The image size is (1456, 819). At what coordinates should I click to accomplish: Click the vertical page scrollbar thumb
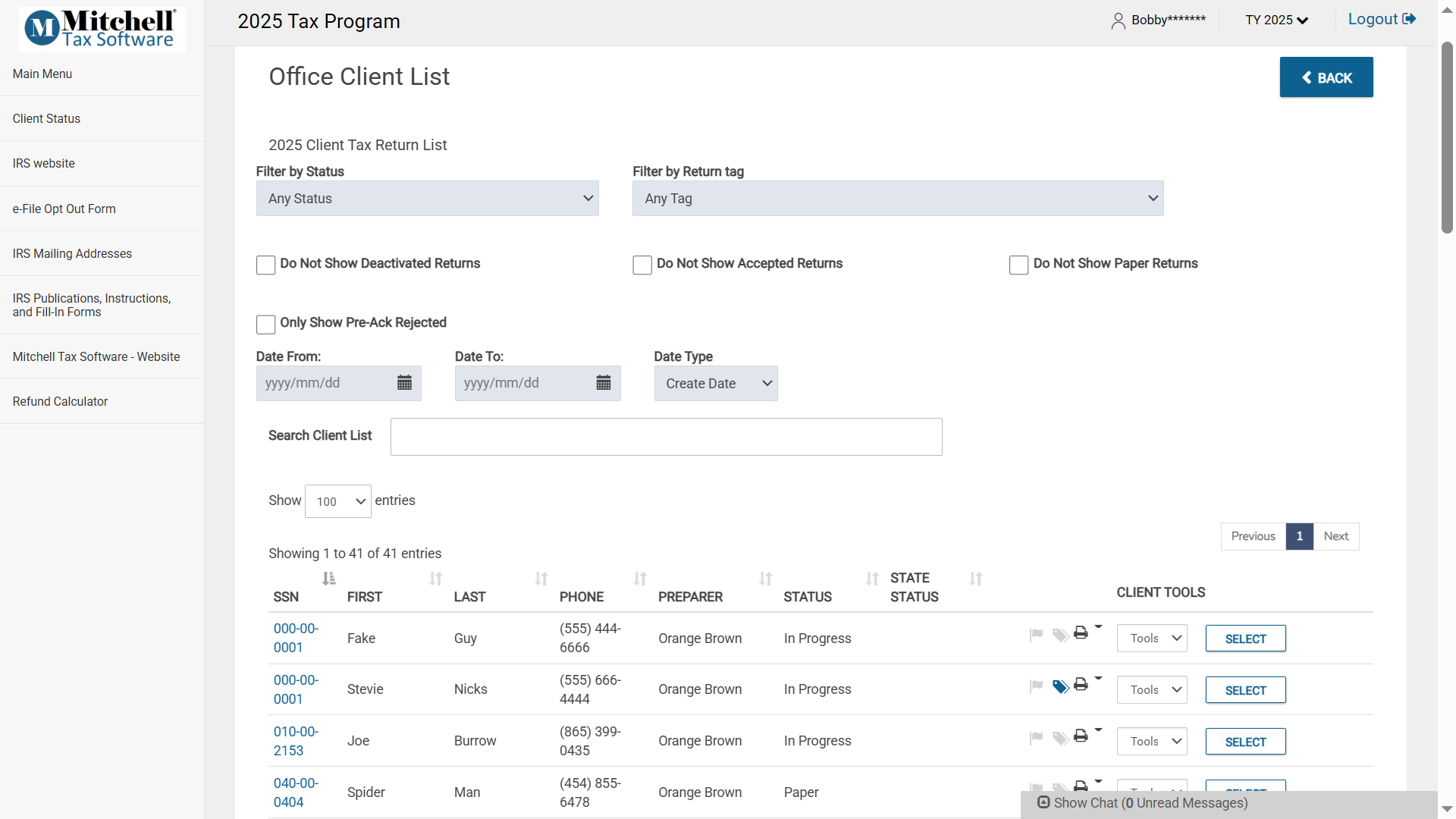[x=1447, y=136]
